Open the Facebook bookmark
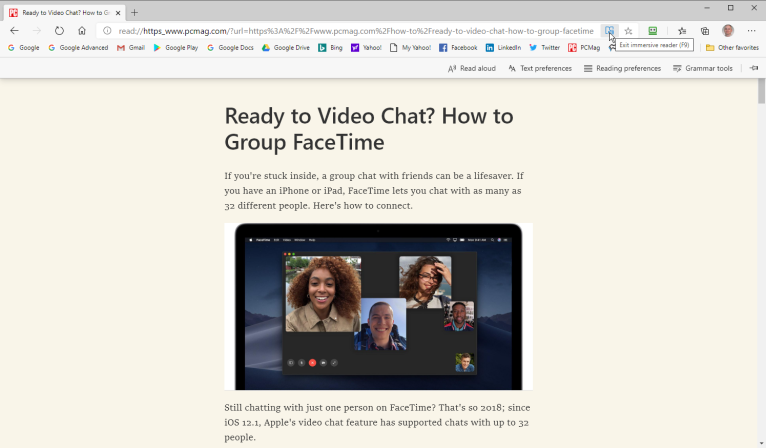The image size is (766, 448). pos(458,47)
